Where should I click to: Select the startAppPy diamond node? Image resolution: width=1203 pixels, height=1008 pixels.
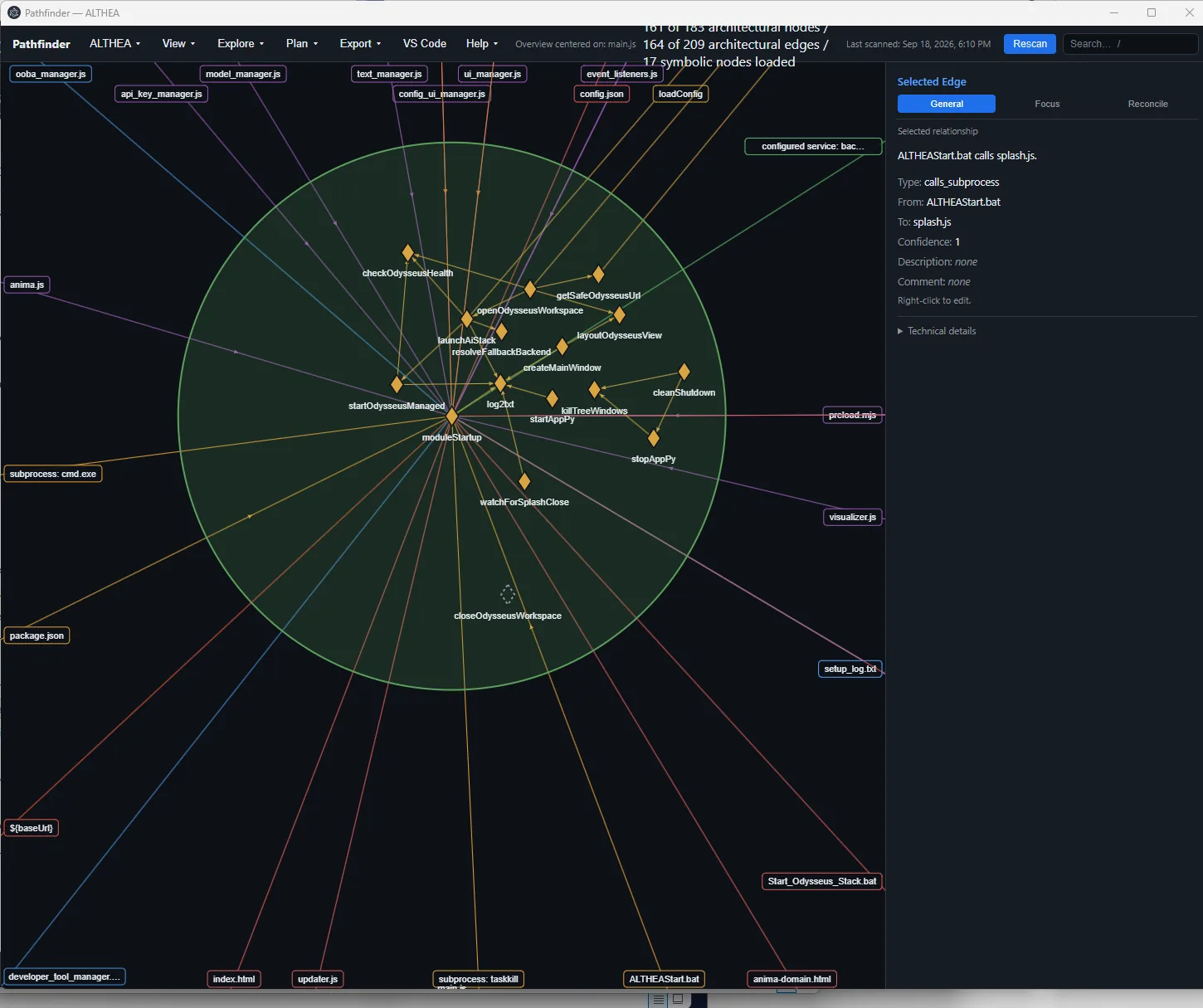(x=552, y=399)
